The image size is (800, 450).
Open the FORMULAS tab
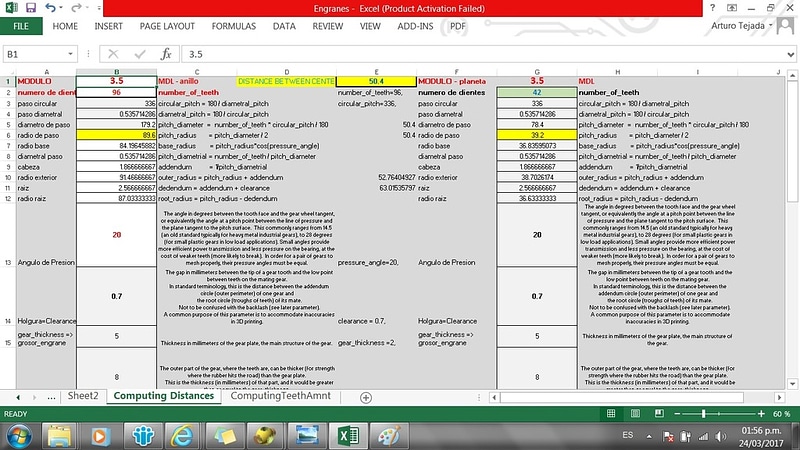click(x=234, y=26)
